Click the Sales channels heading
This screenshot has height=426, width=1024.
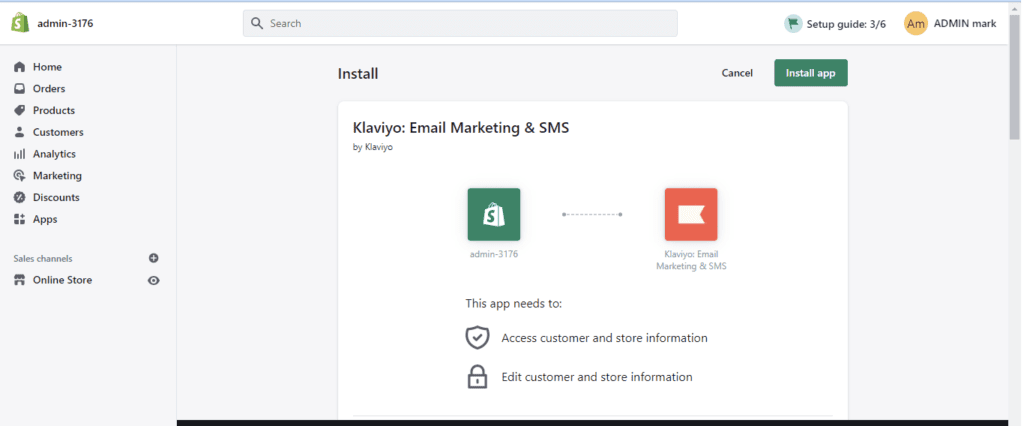click(43, 259)
